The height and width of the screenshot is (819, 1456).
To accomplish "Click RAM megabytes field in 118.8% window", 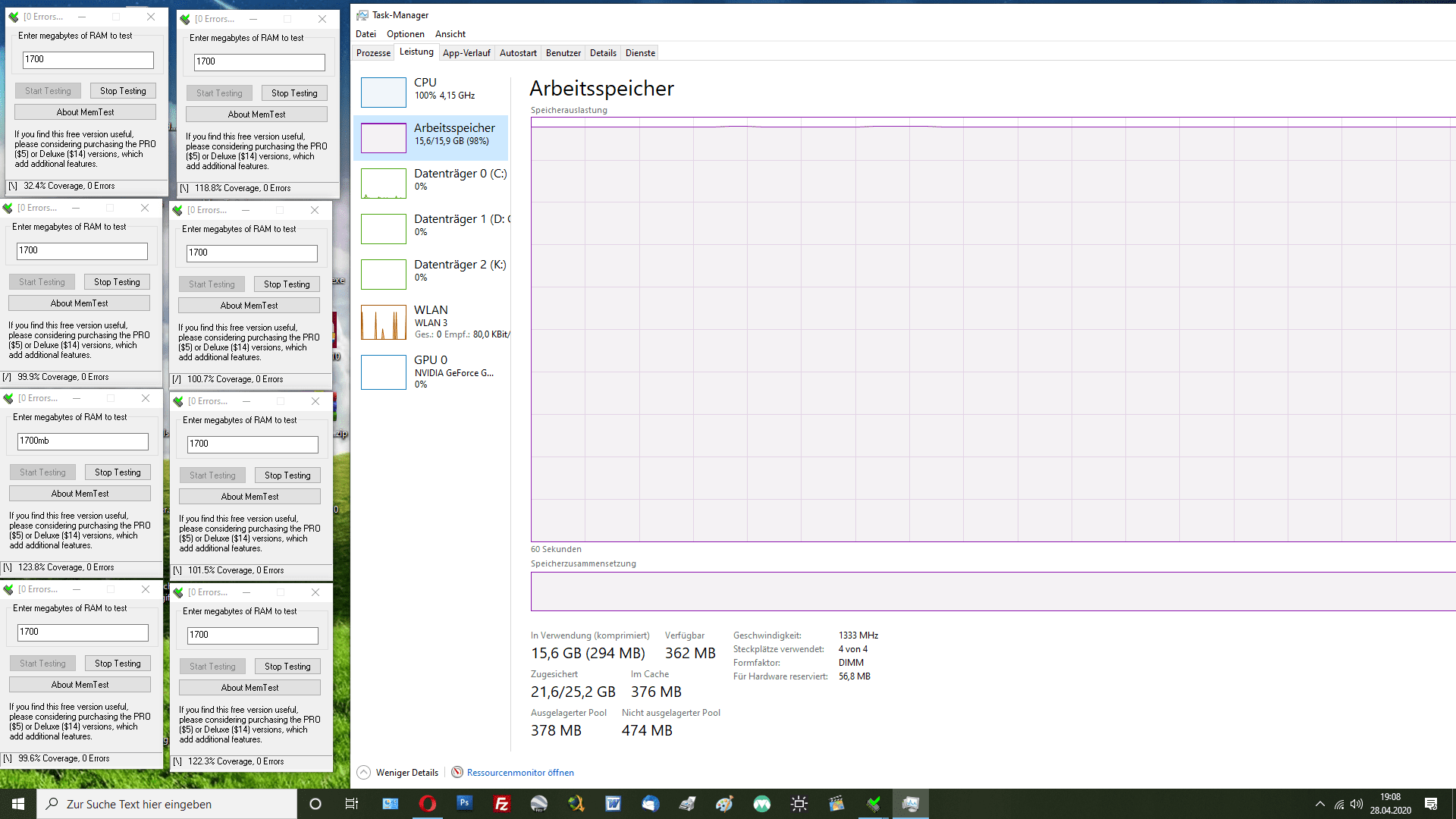I will (259, 62).
